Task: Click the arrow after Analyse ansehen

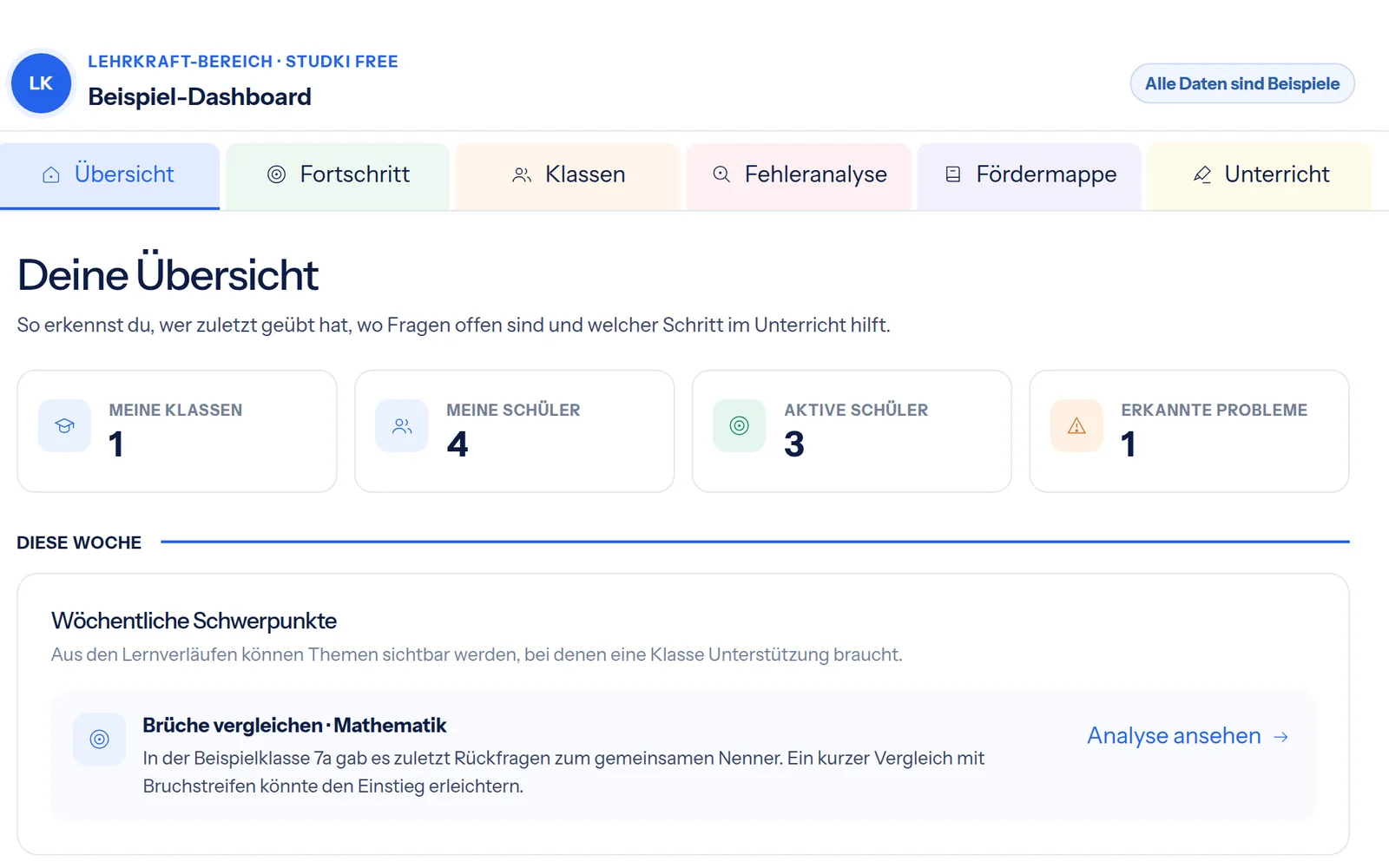Action: pos(1280,737)
